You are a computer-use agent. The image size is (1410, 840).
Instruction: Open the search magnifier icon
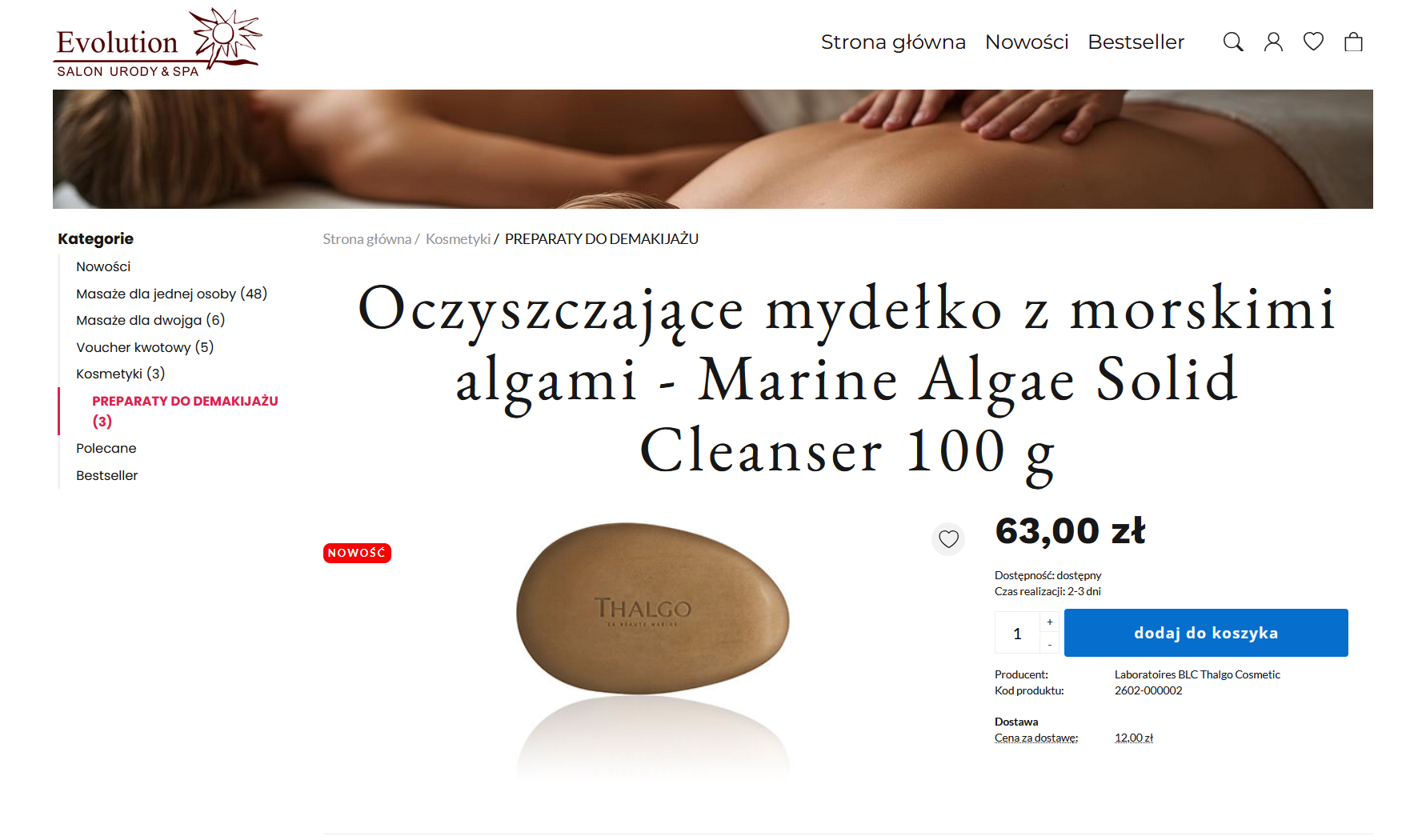(1233, 42)
